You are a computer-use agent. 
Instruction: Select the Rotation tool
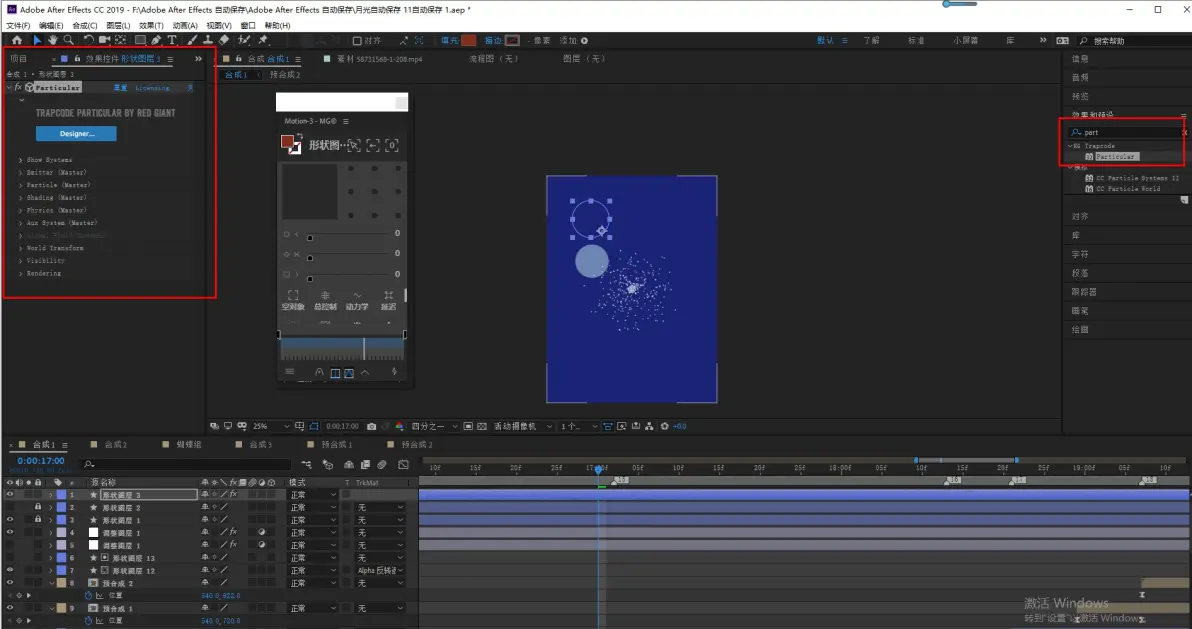pyautogui.click(x=88, y=40)
